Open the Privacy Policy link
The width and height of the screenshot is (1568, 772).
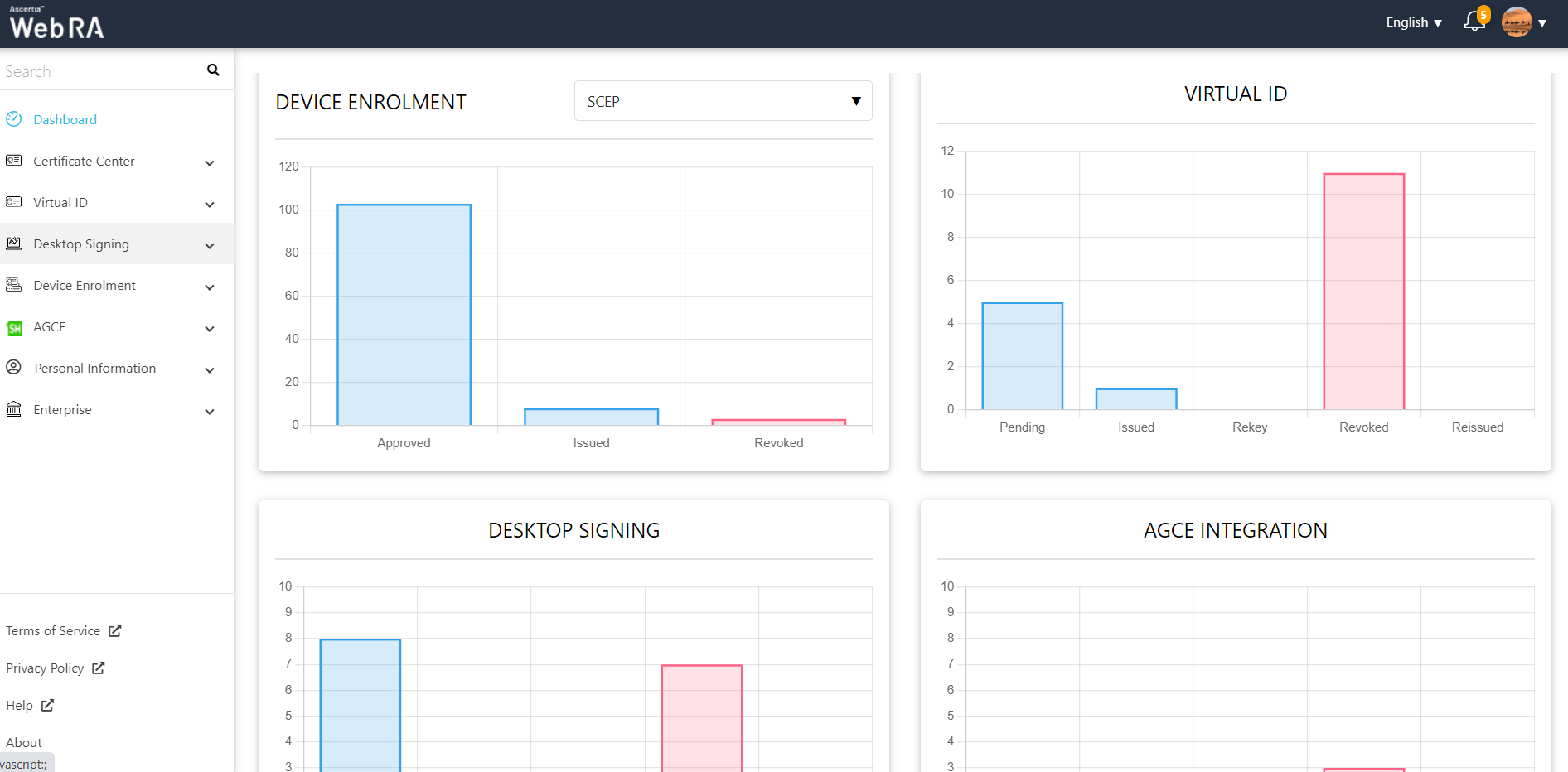coord(45,668)
